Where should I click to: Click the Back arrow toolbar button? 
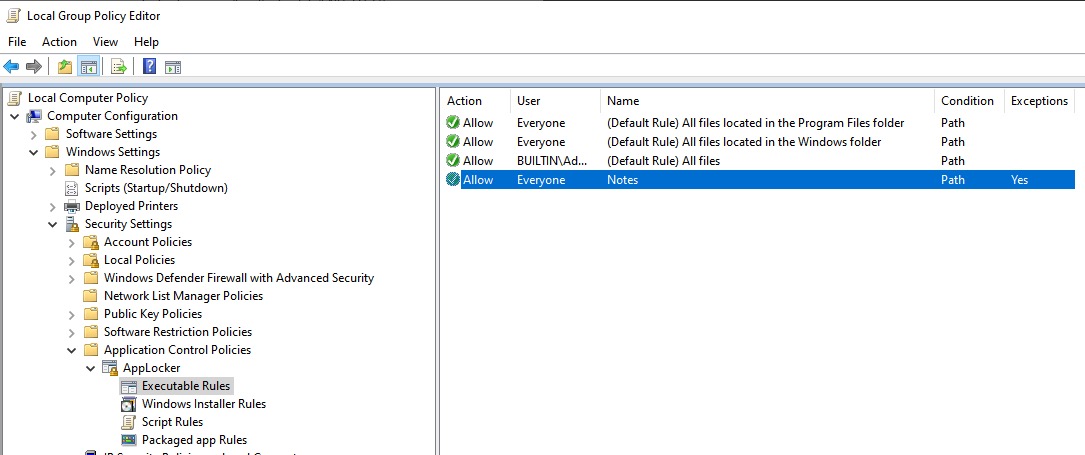click(x=12, y=67)
